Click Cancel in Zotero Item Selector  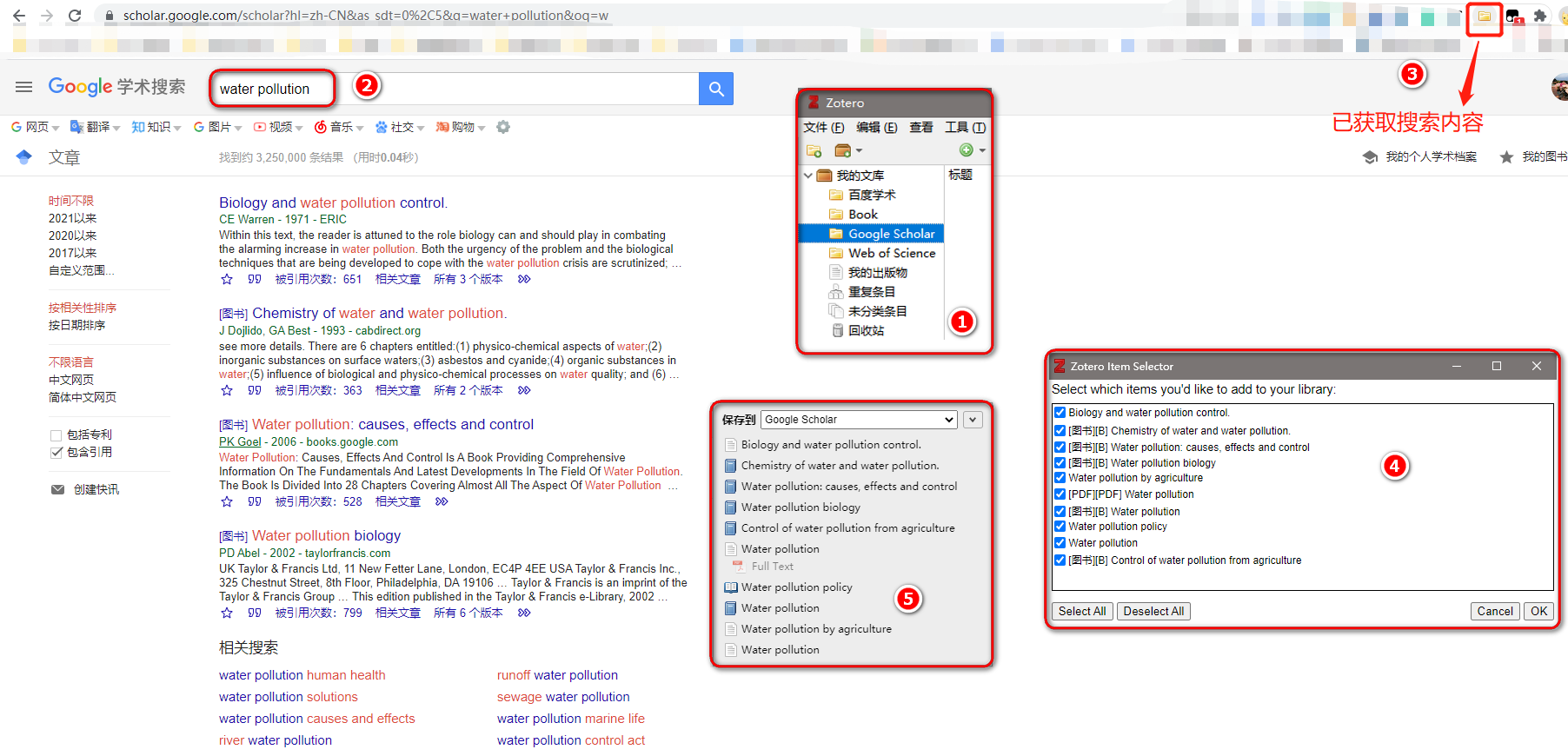(x=1495, y=611)
